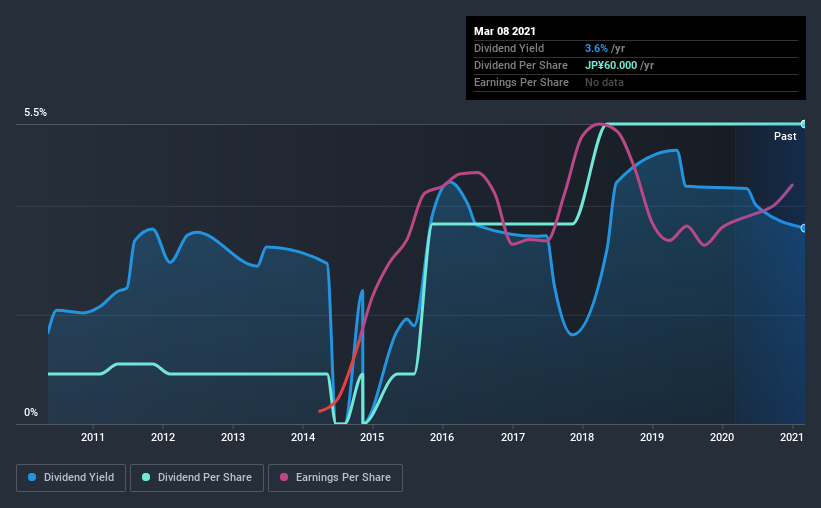
Task: Click the 2011 x-axis year label
Action: [x=93, y=437]
